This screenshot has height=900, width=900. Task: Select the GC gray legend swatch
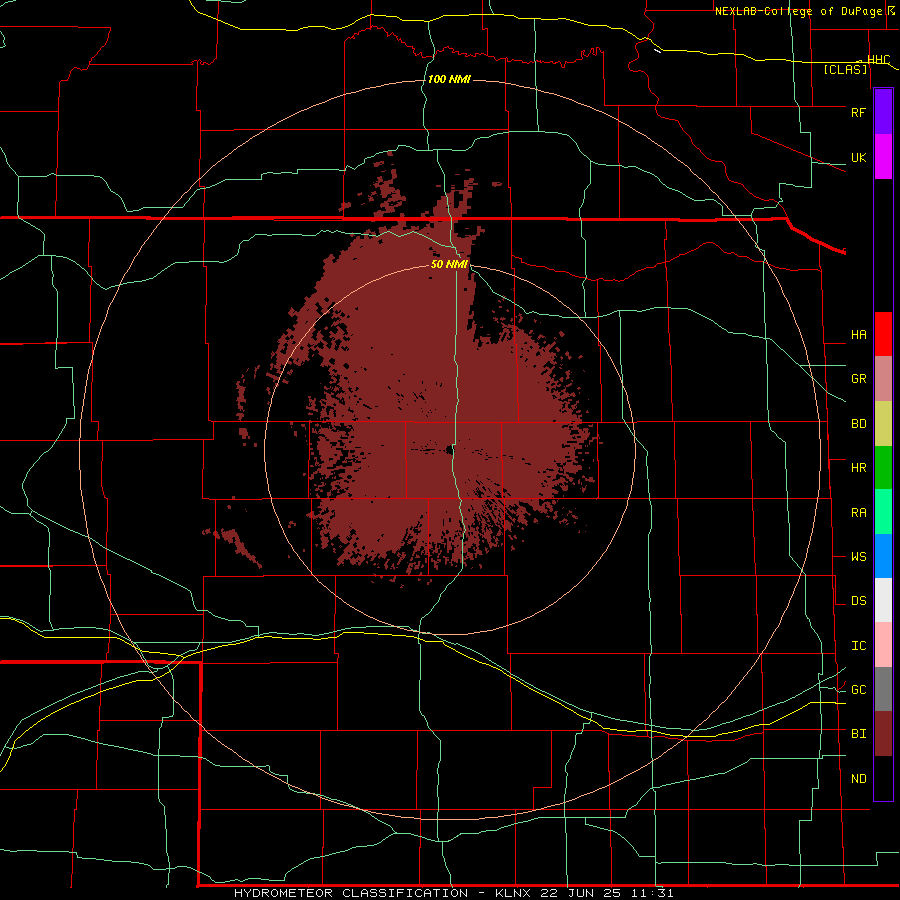point(883,689)
